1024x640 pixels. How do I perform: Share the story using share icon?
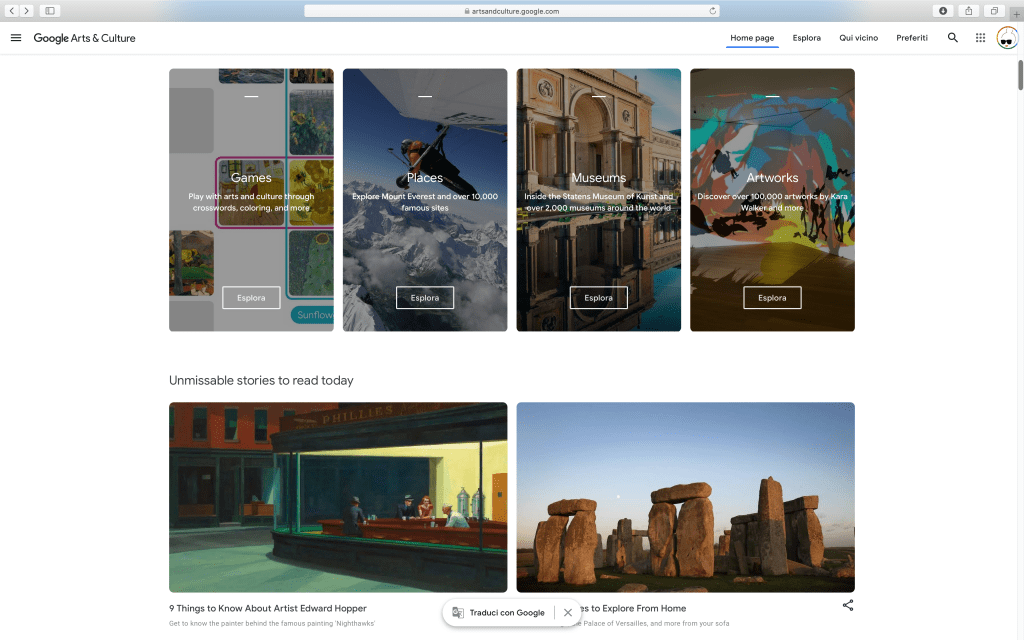click(848, 605)
